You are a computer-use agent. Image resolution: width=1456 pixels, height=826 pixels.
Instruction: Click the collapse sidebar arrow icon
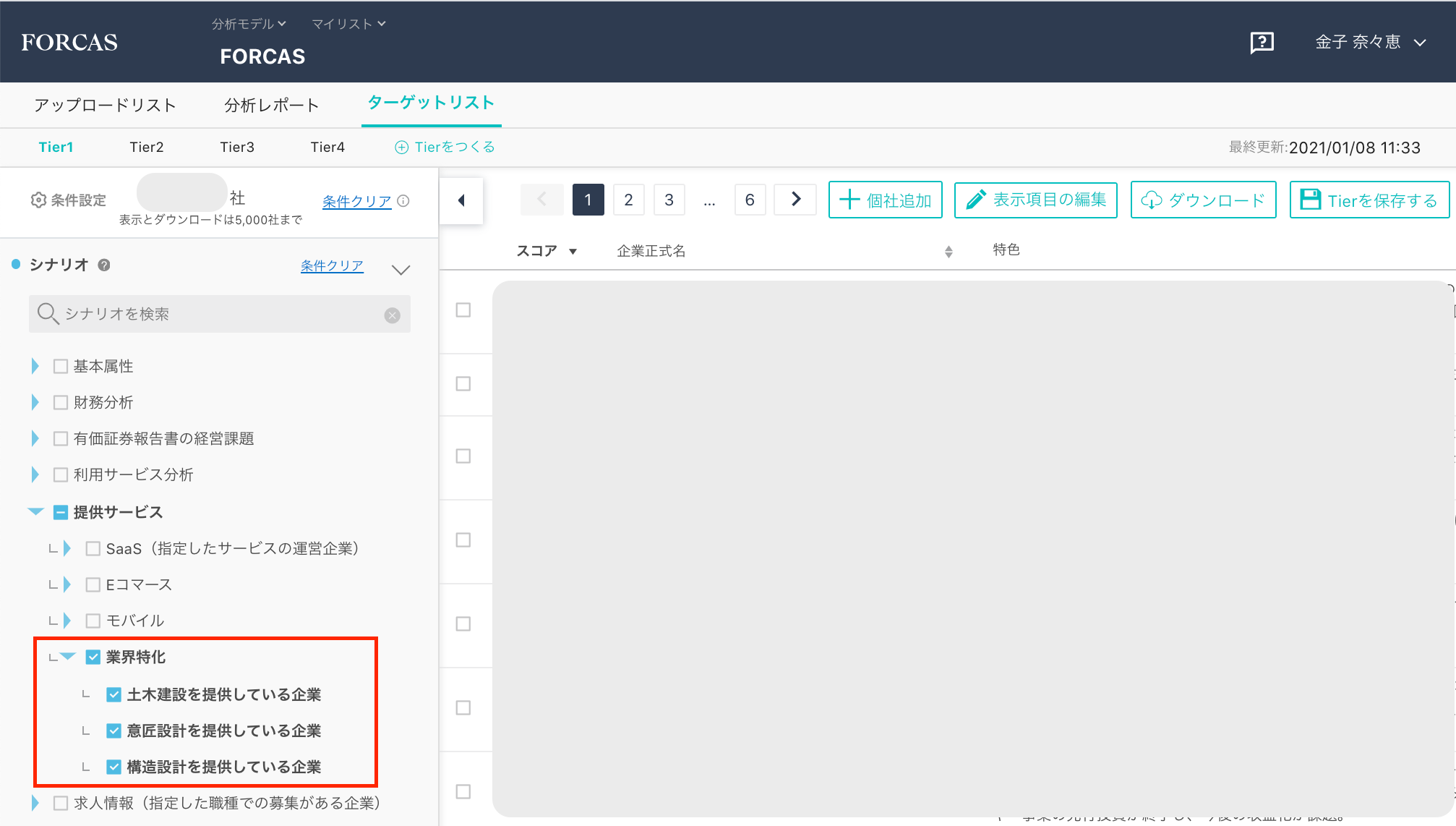tap(461, 200)
